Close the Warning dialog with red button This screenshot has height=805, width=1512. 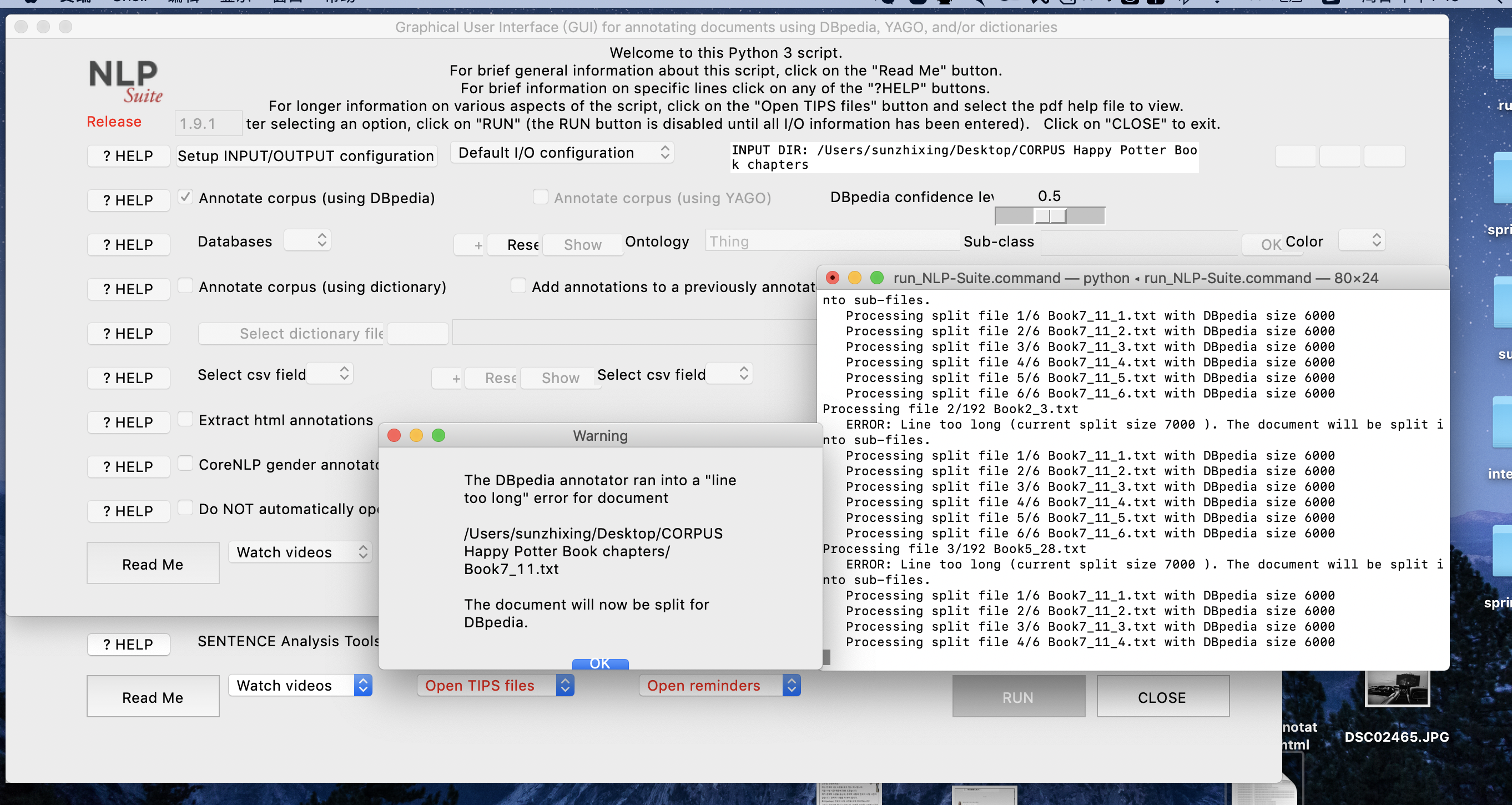click(394, 436)
